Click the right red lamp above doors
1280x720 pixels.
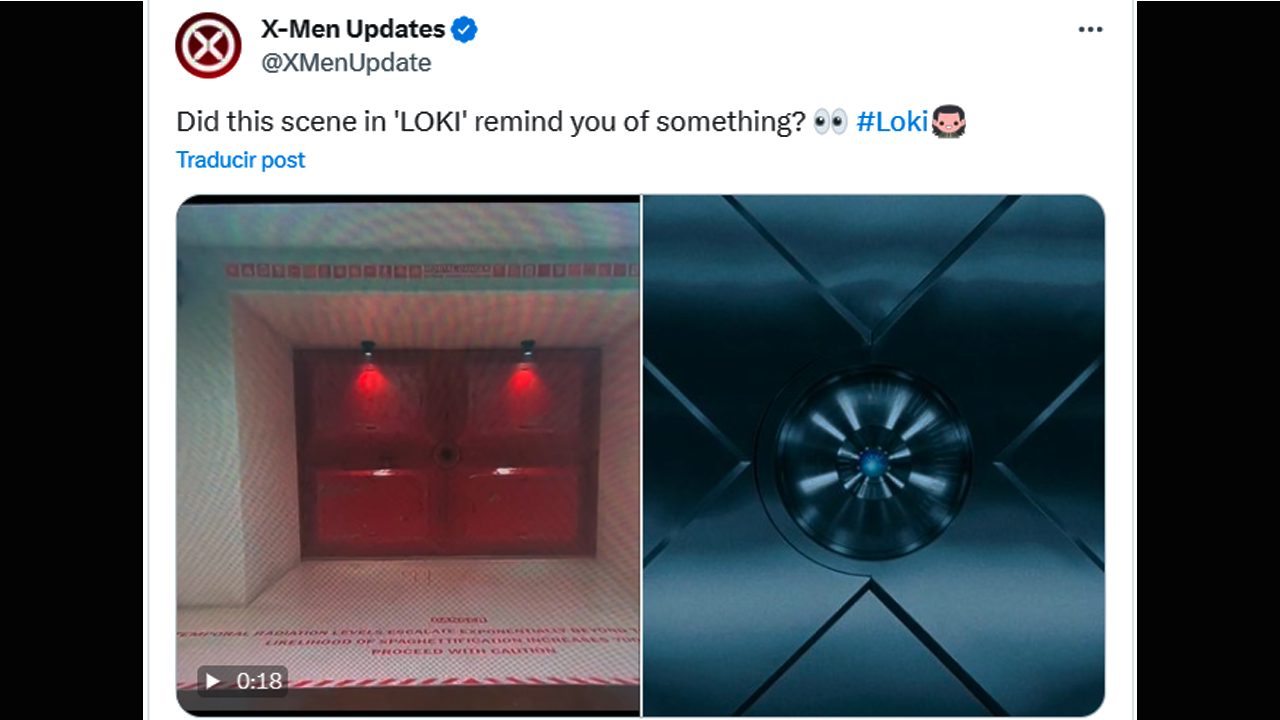[527, 349]
